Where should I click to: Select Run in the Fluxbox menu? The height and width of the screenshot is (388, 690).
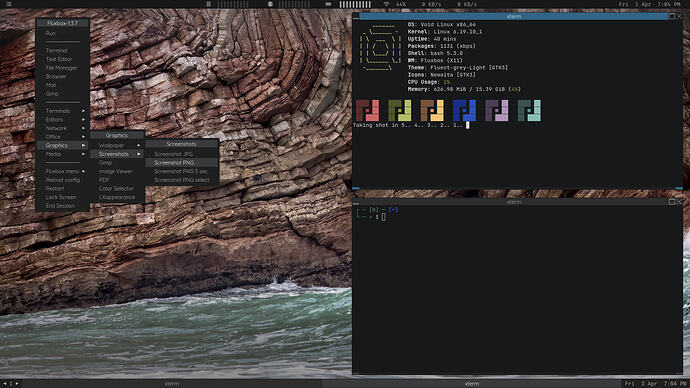tap(62, 33)
